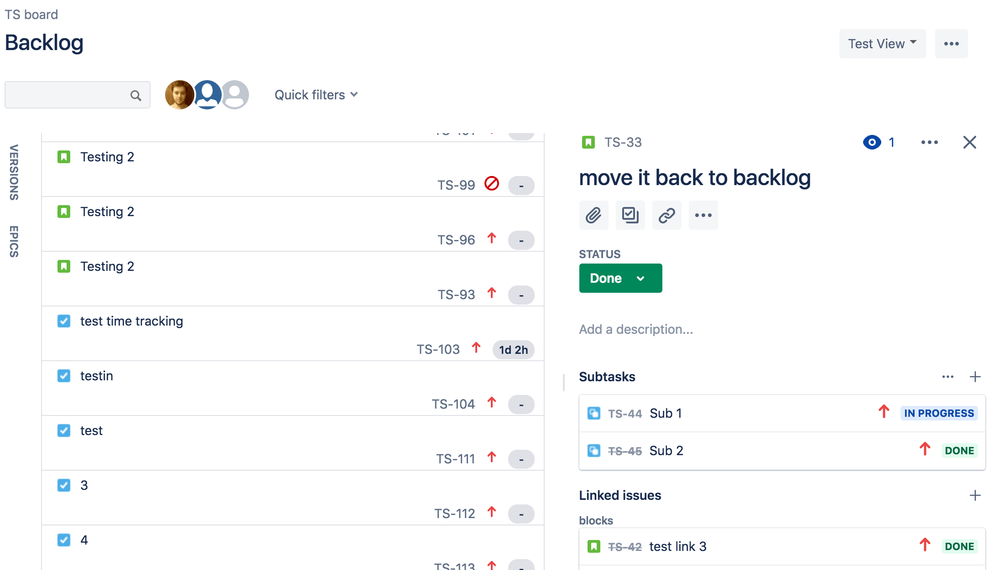Screen dimensions: 999x570
Task: Click the search magnifier icon
Action: click(136, 96)
